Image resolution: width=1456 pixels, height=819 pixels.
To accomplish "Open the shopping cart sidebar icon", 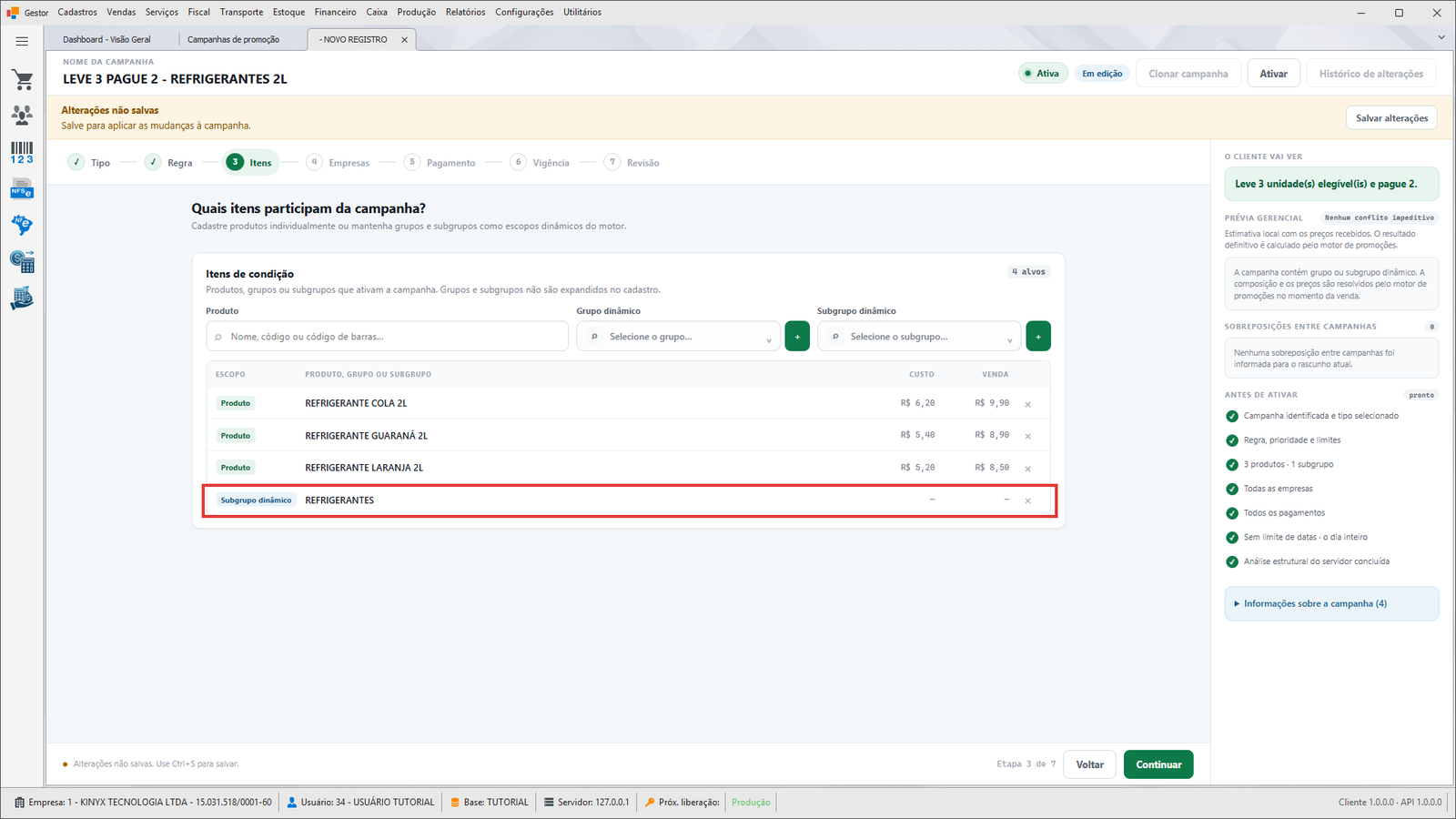I will (x=23, y=80).
